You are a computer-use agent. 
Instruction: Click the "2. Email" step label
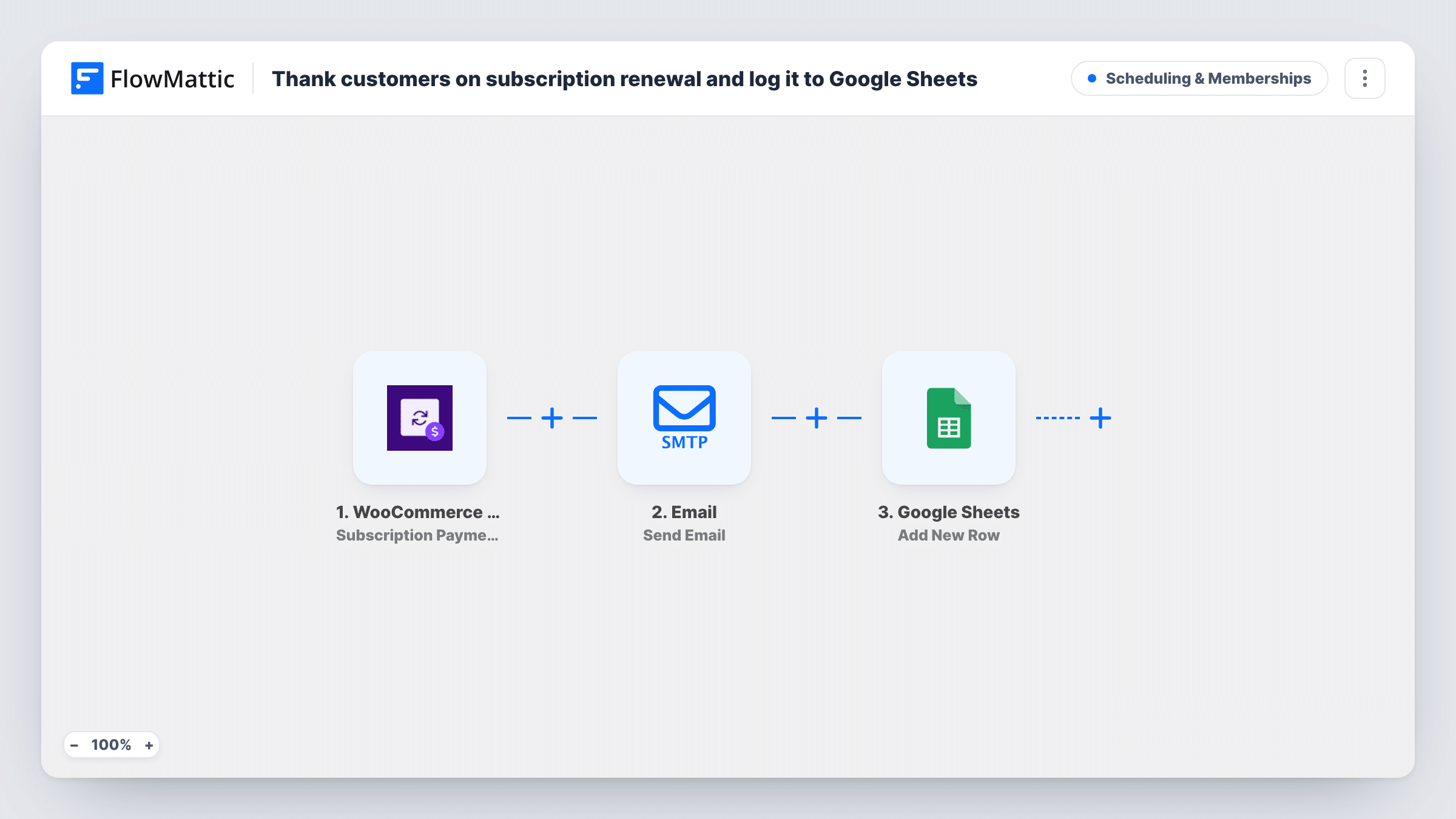pos(684,512)
